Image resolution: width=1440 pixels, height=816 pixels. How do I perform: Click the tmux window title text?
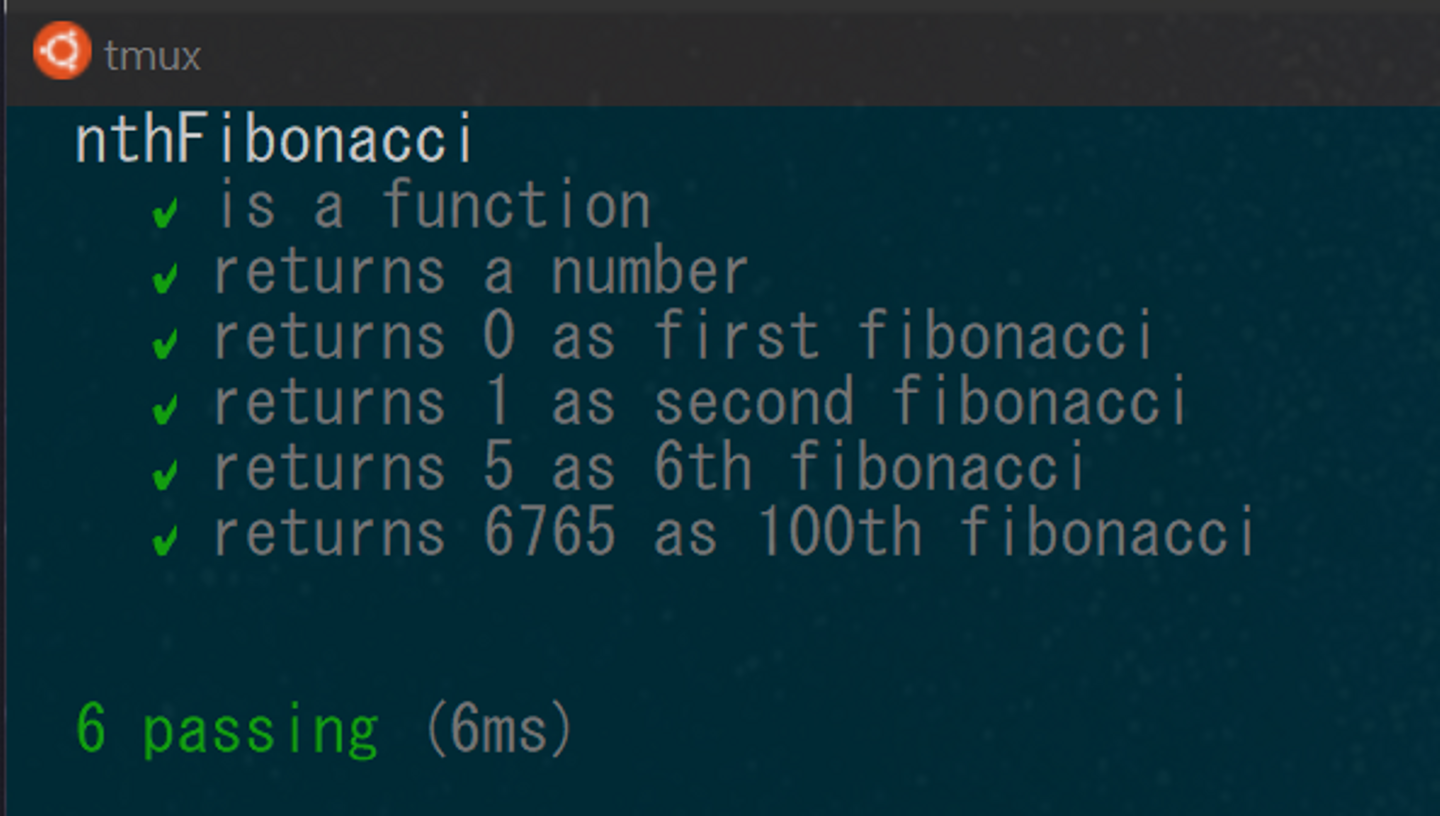tap(152, 56)
